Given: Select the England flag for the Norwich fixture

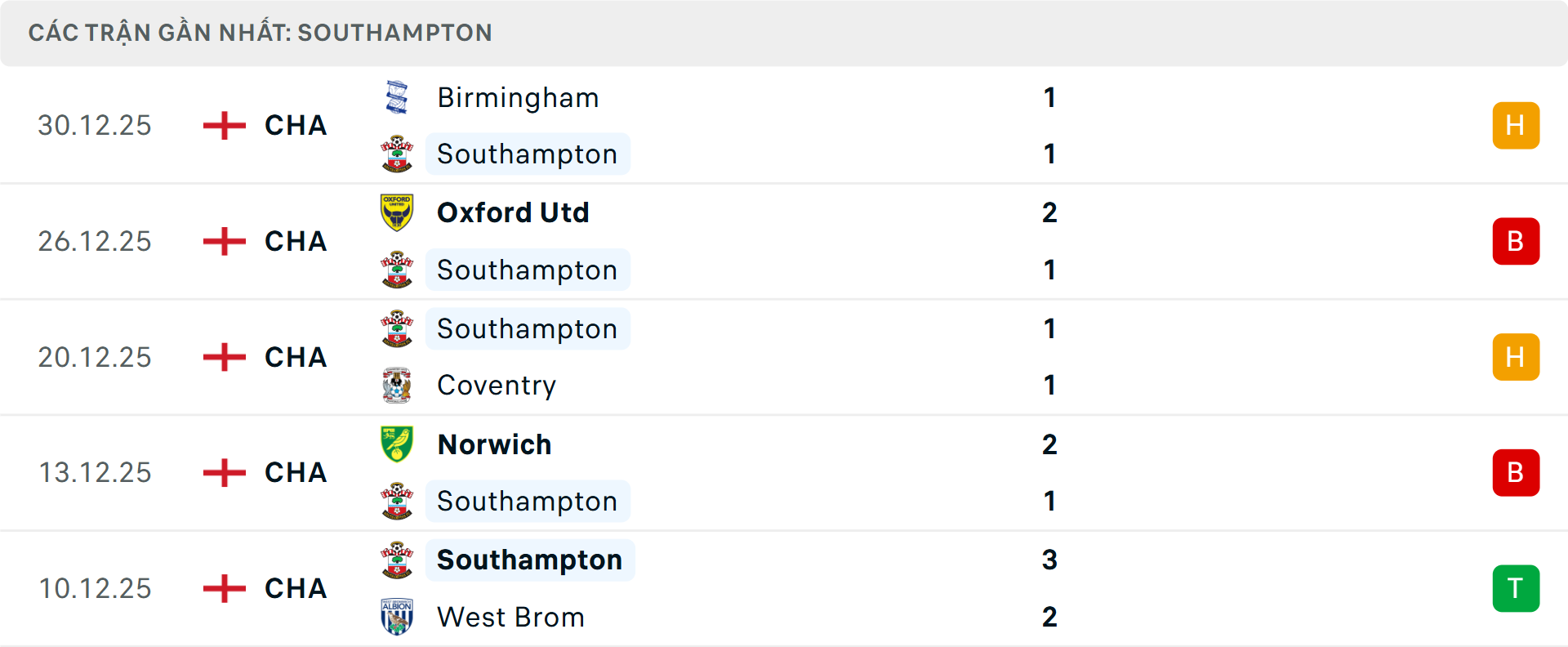Looking at the screenshot, I should coord(222,472).
